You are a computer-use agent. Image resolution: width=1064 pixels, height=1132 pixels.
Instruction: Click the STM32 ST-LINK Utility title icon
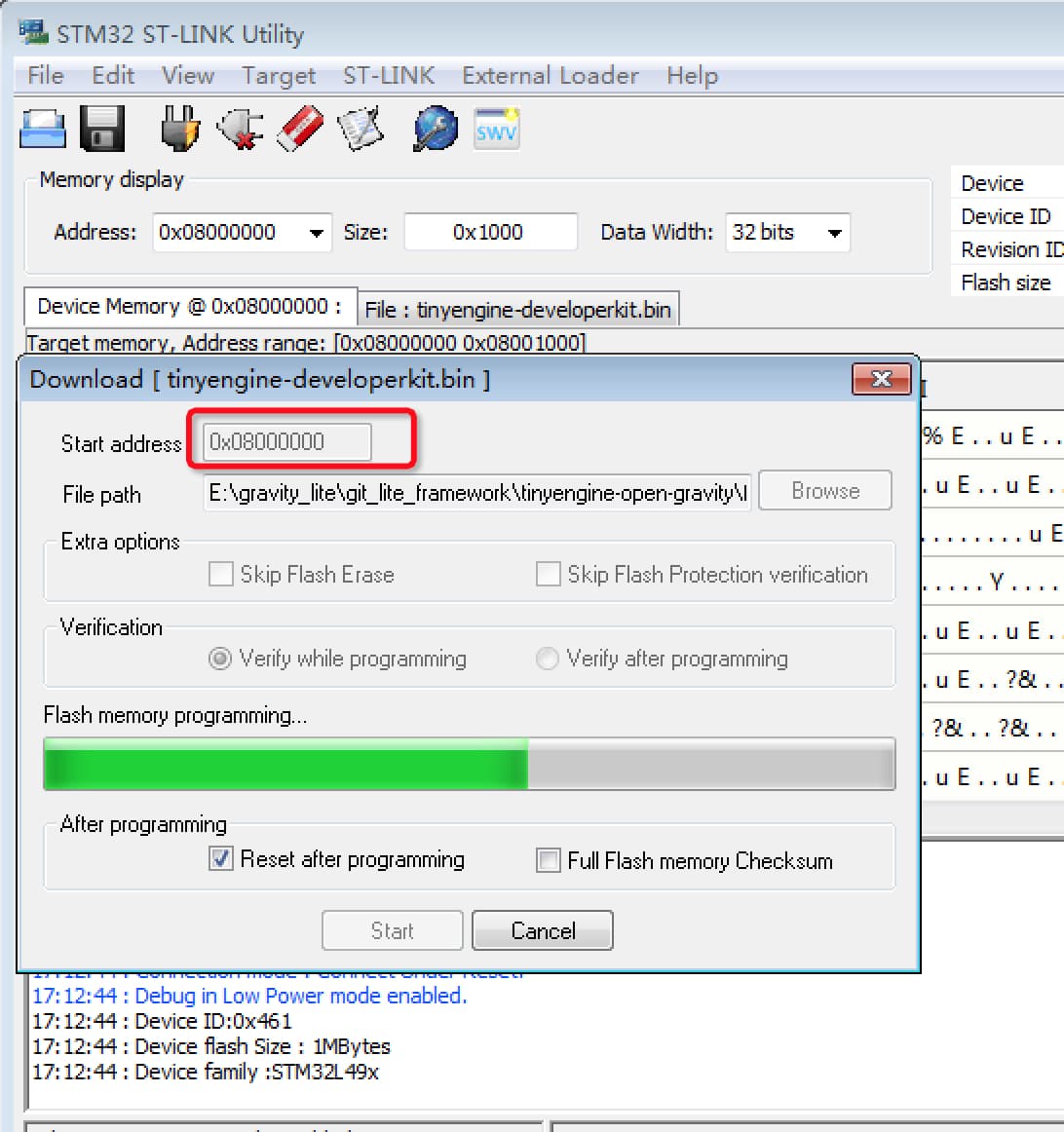point(33,32)
